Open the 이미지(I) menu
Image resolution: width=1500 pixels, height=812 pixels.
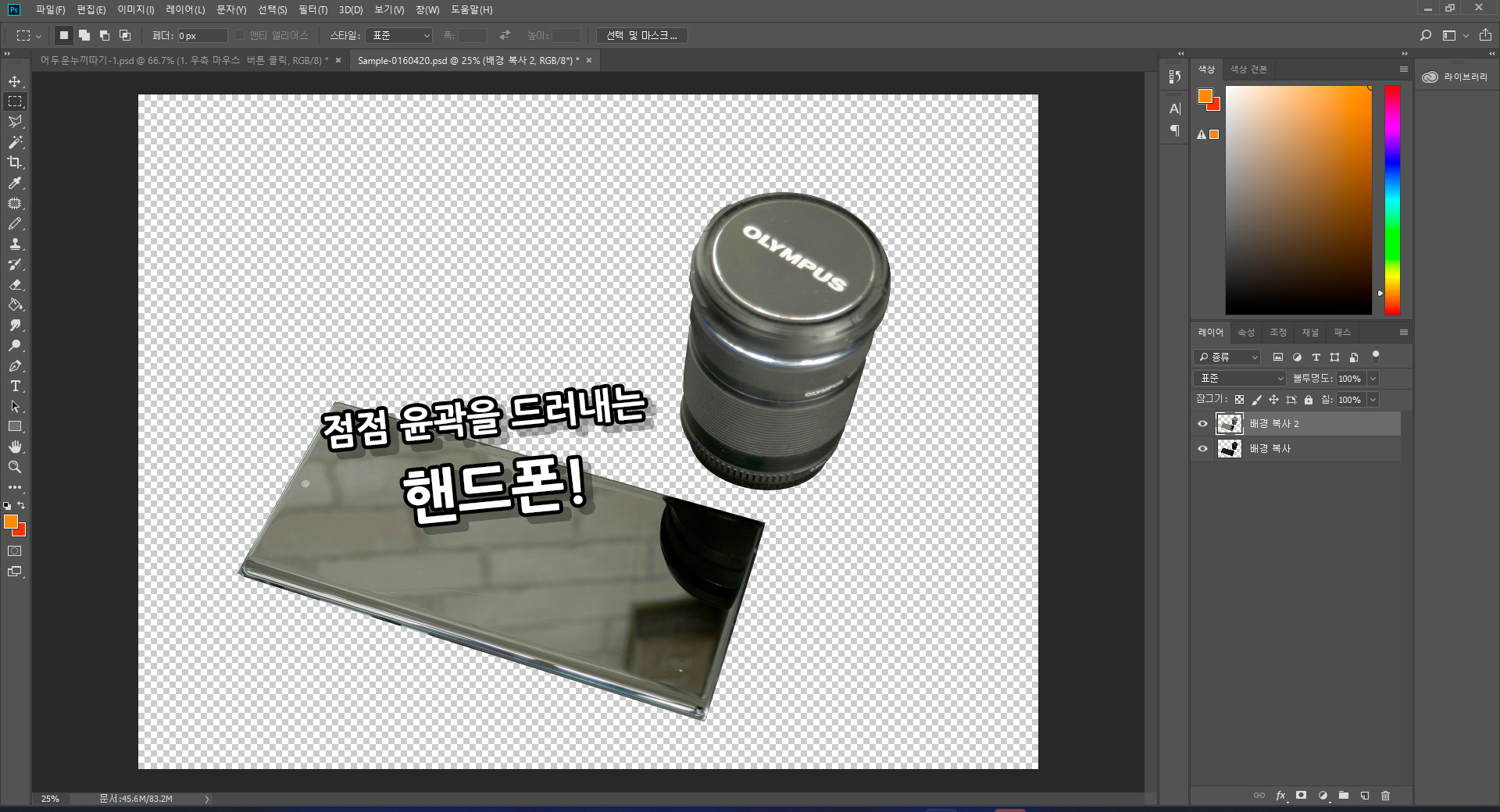(x=136, y=9)
